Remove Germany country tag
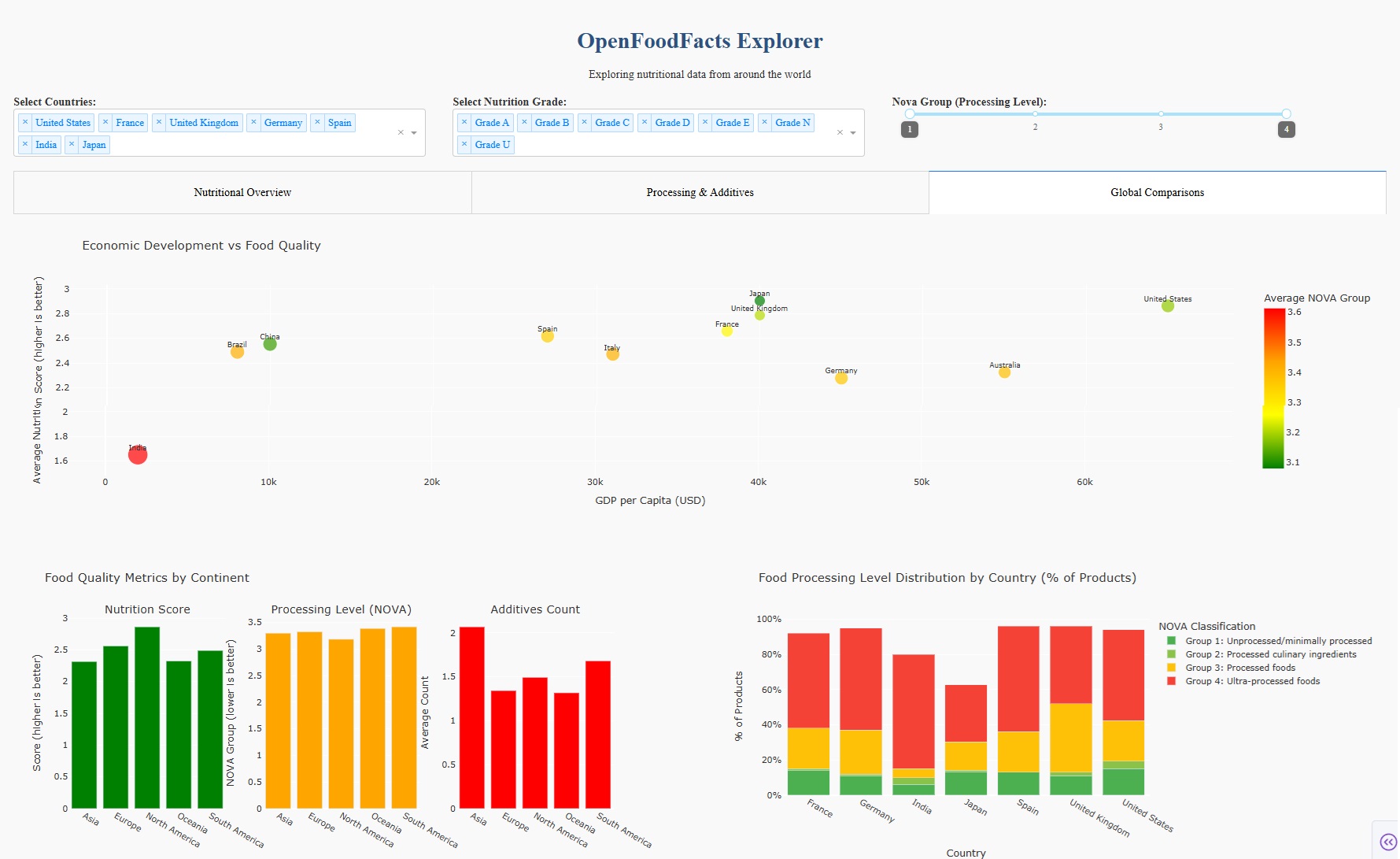This screenshot has width=1400, height=859. (253, 123)
